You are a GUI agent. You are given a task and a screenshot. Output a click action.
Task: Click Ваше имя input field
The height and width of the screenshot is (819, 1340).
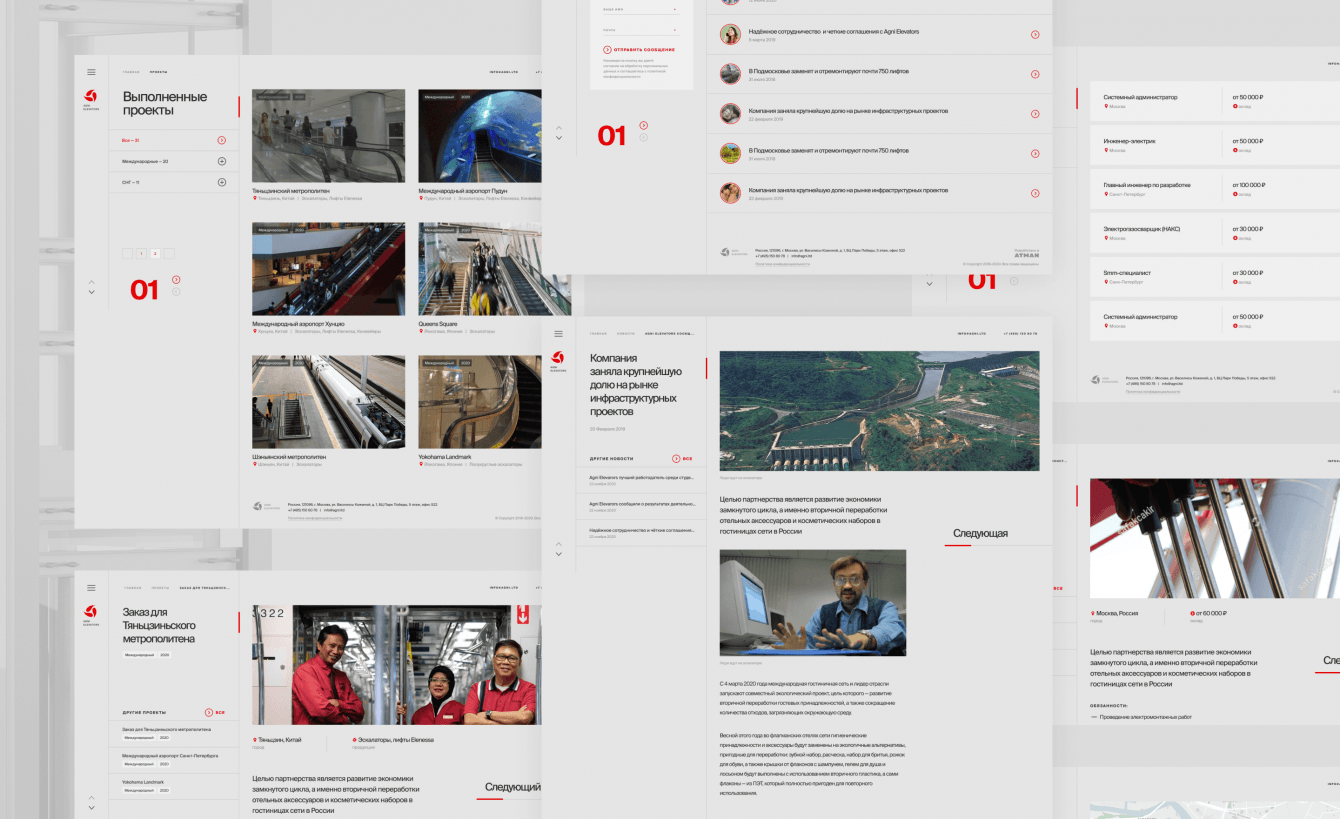pyautogui.click(x=640, y=10)
